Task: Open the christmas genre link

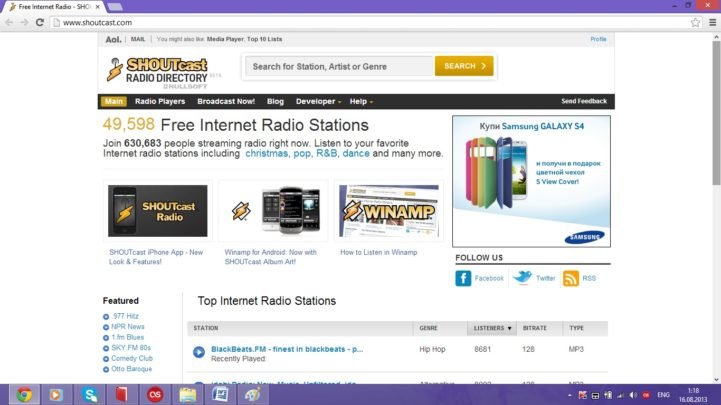Action: (266, 154)
